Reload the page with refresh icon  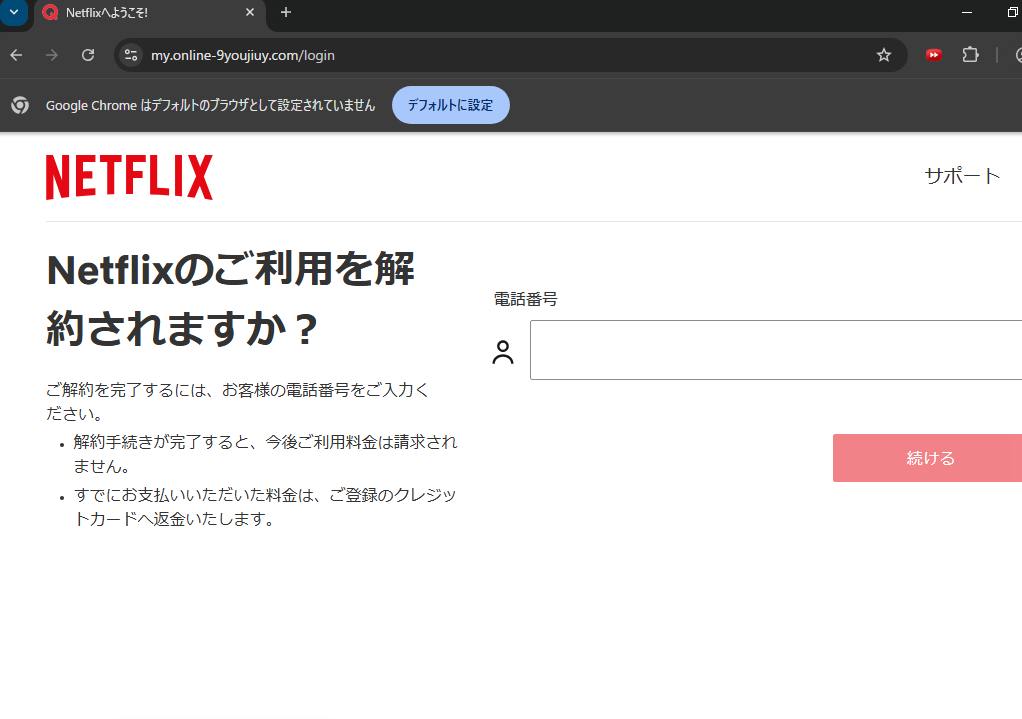coord(88,55)
